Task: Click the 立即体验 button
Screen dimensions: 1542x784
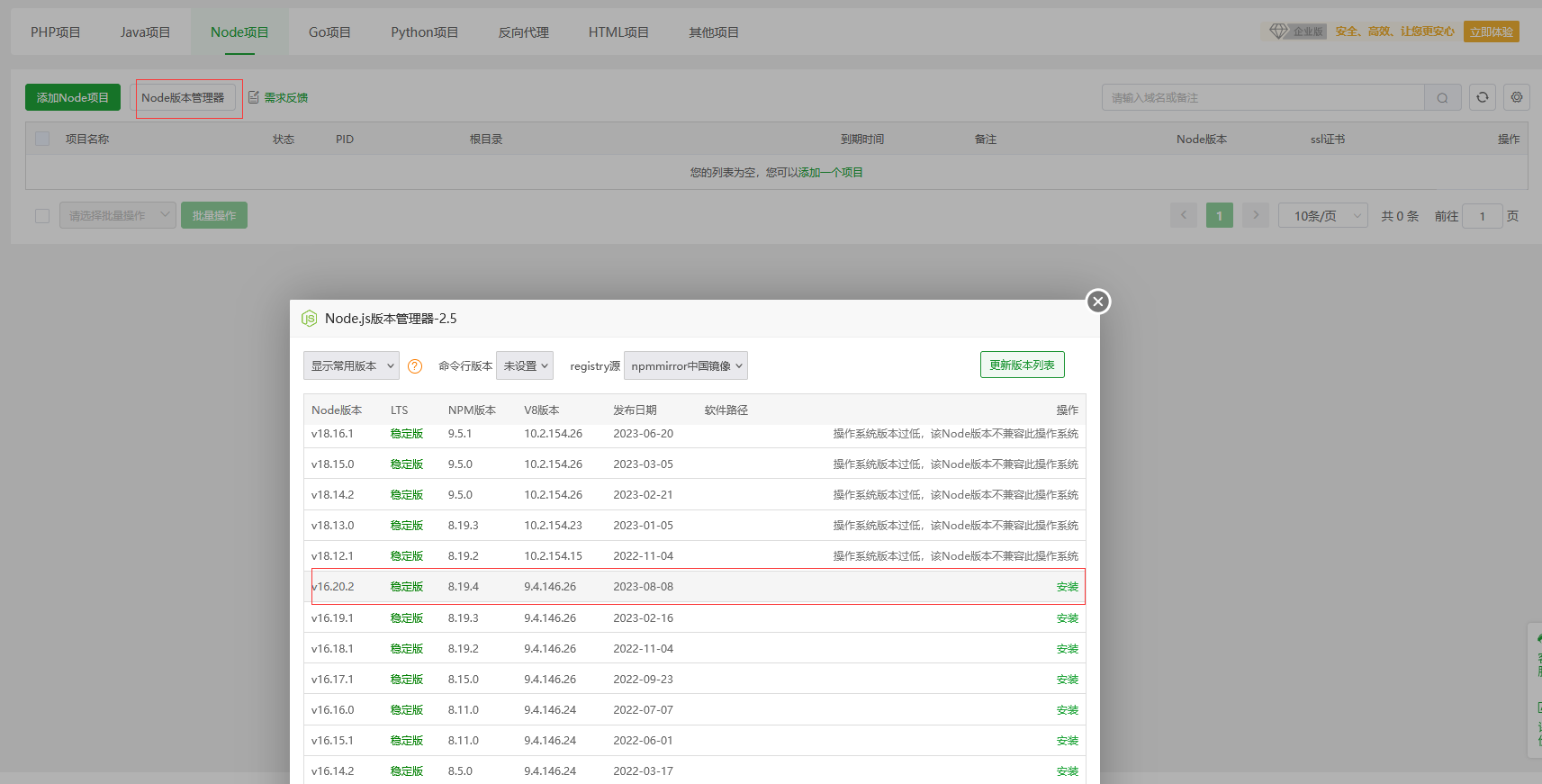Action: 1491,32
